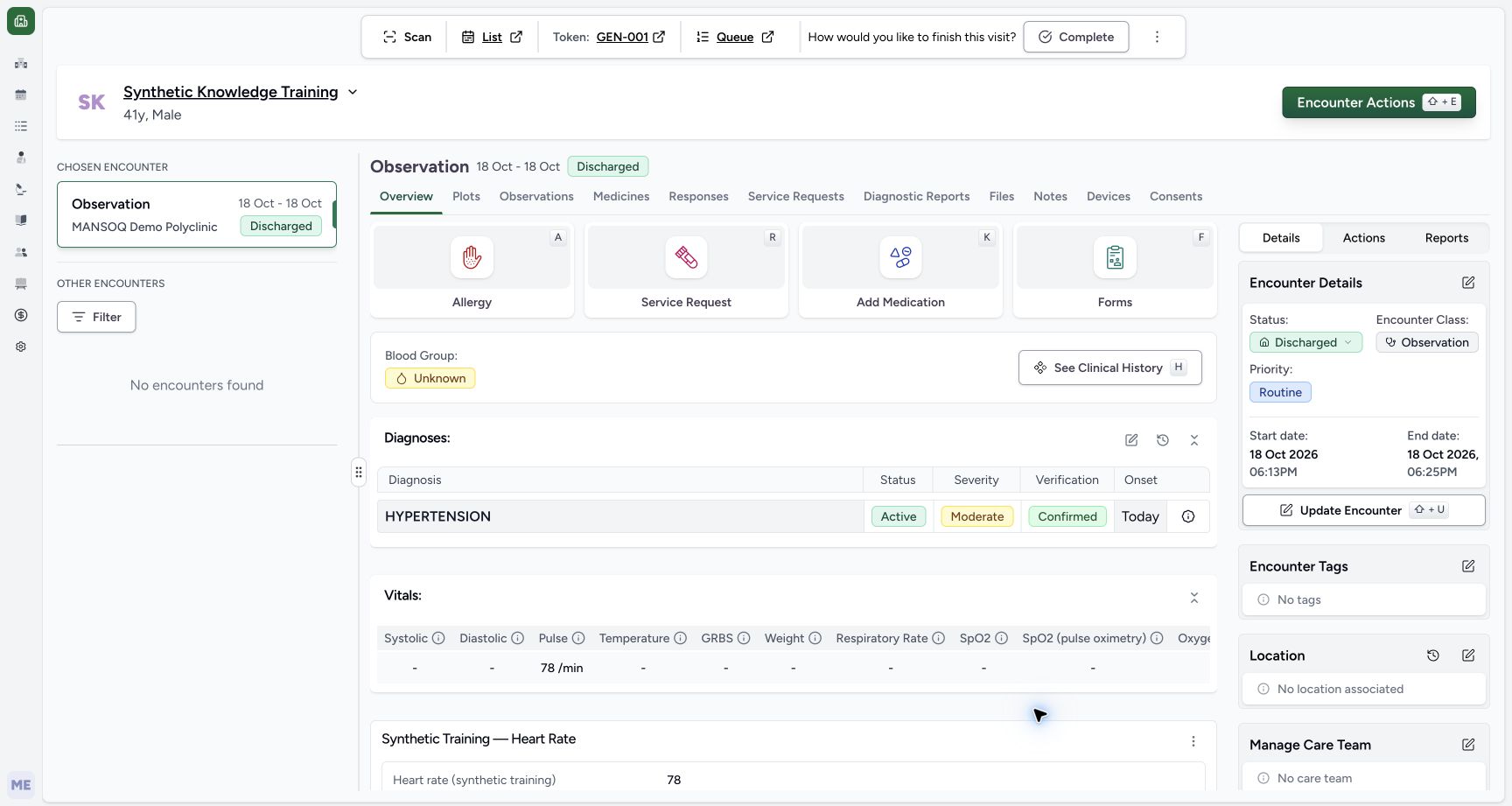
Task: Click the Unknown blood group badge
Action: (x=430, y=378)
